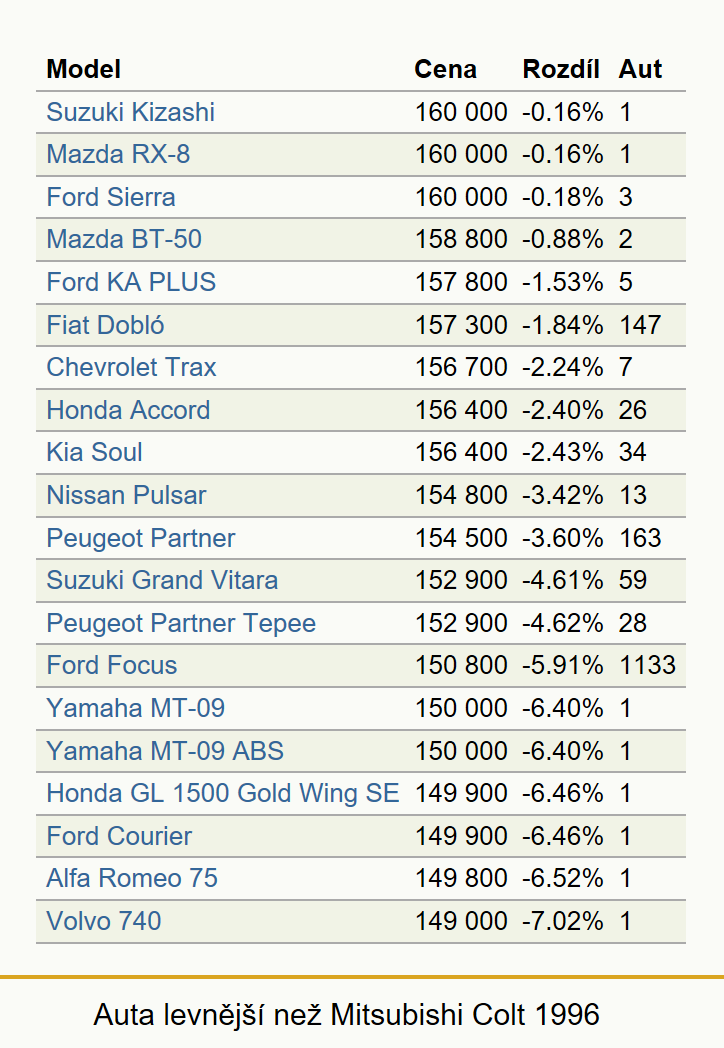Open the Mazda RX-8 link
The image size is (724, 1048).
pos(118,154)
